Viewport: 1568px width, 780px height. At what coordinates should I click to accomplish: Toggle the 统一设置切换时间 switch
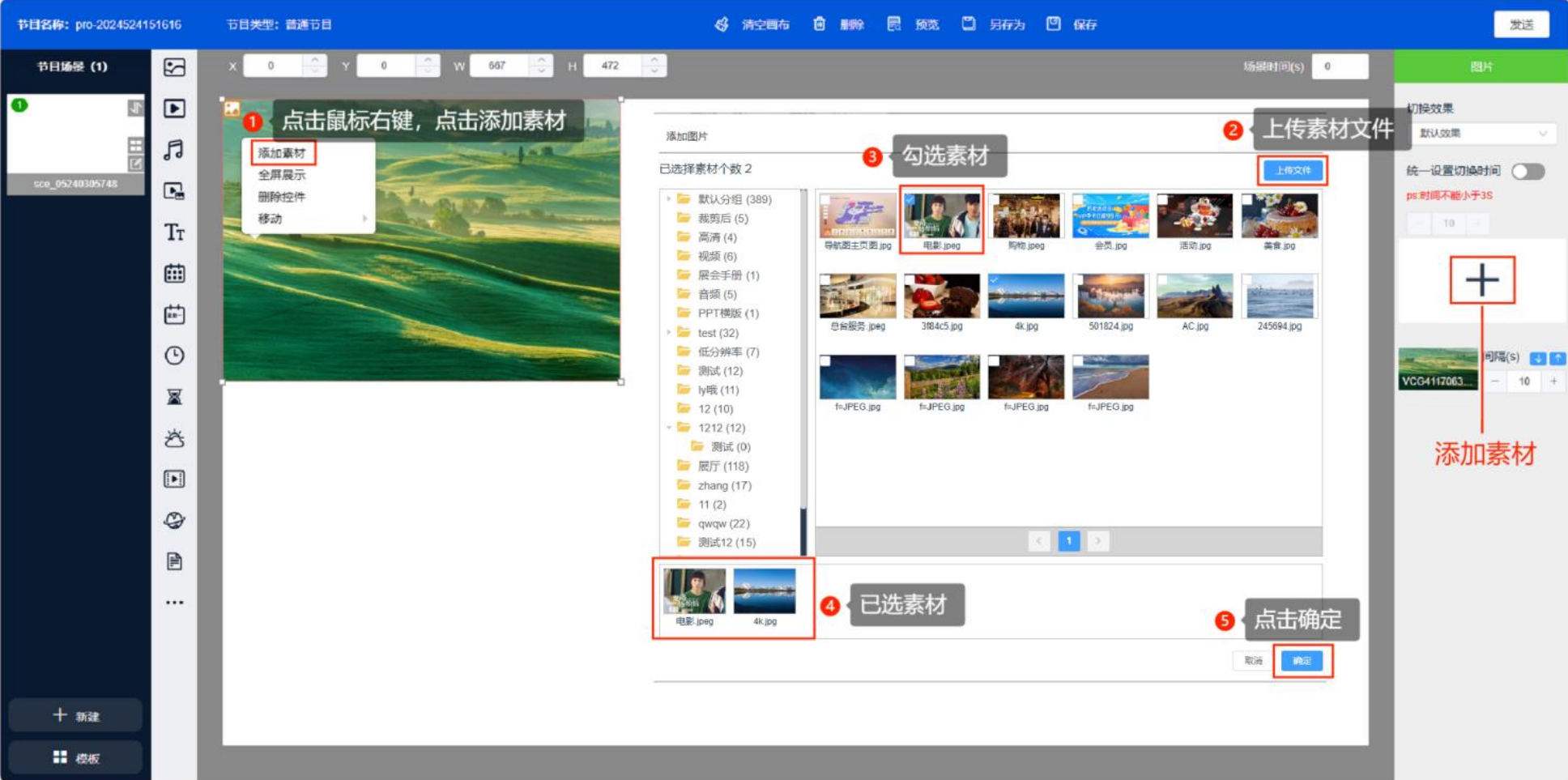pos(1528,171)
